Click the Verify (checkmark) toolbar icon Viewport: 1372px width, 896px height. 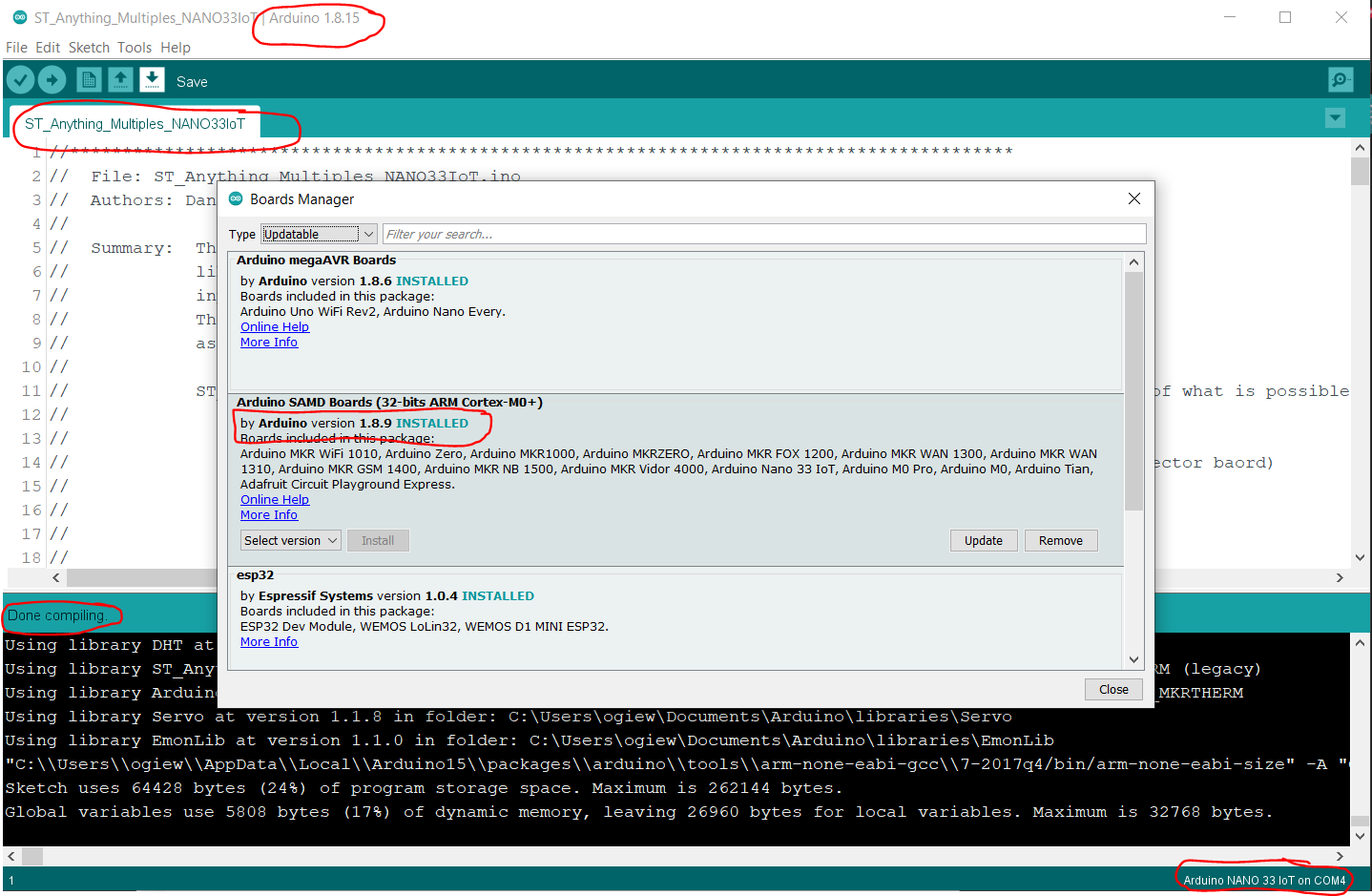pos(21,80)
